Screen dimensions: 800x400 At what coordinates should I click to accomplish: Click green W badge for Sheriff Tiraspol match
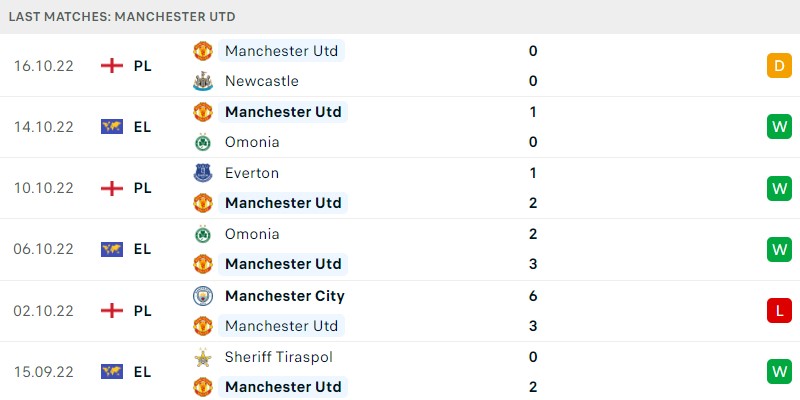point(779,372)
